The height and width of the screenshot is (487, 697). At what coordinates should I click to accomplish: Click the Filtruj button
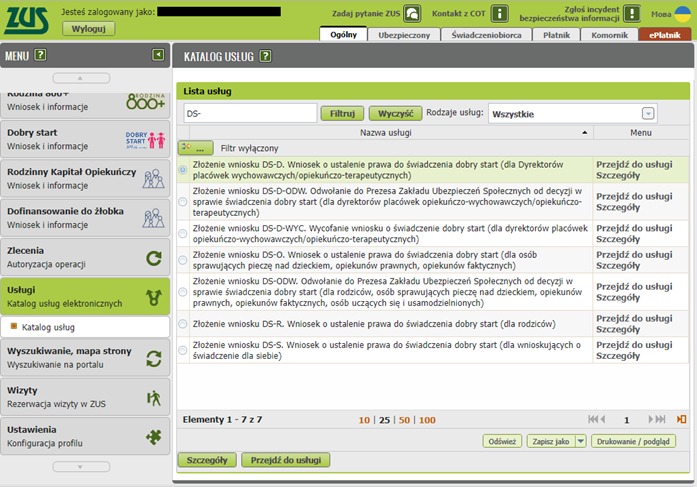[x=342, y=113]
